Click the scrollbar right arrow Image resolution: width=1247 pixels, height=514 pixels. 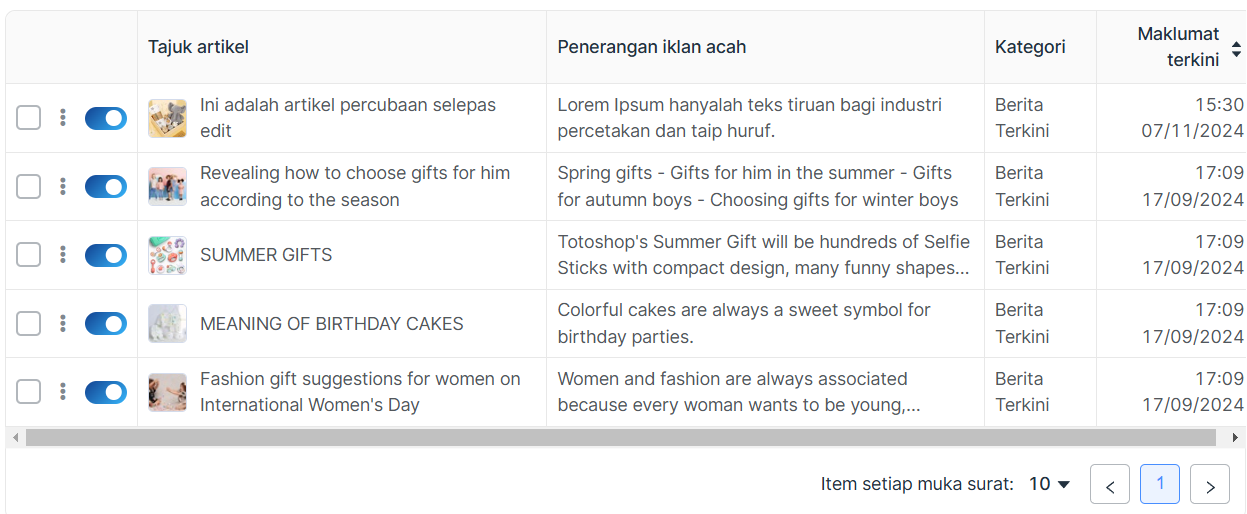[1235, 438]
